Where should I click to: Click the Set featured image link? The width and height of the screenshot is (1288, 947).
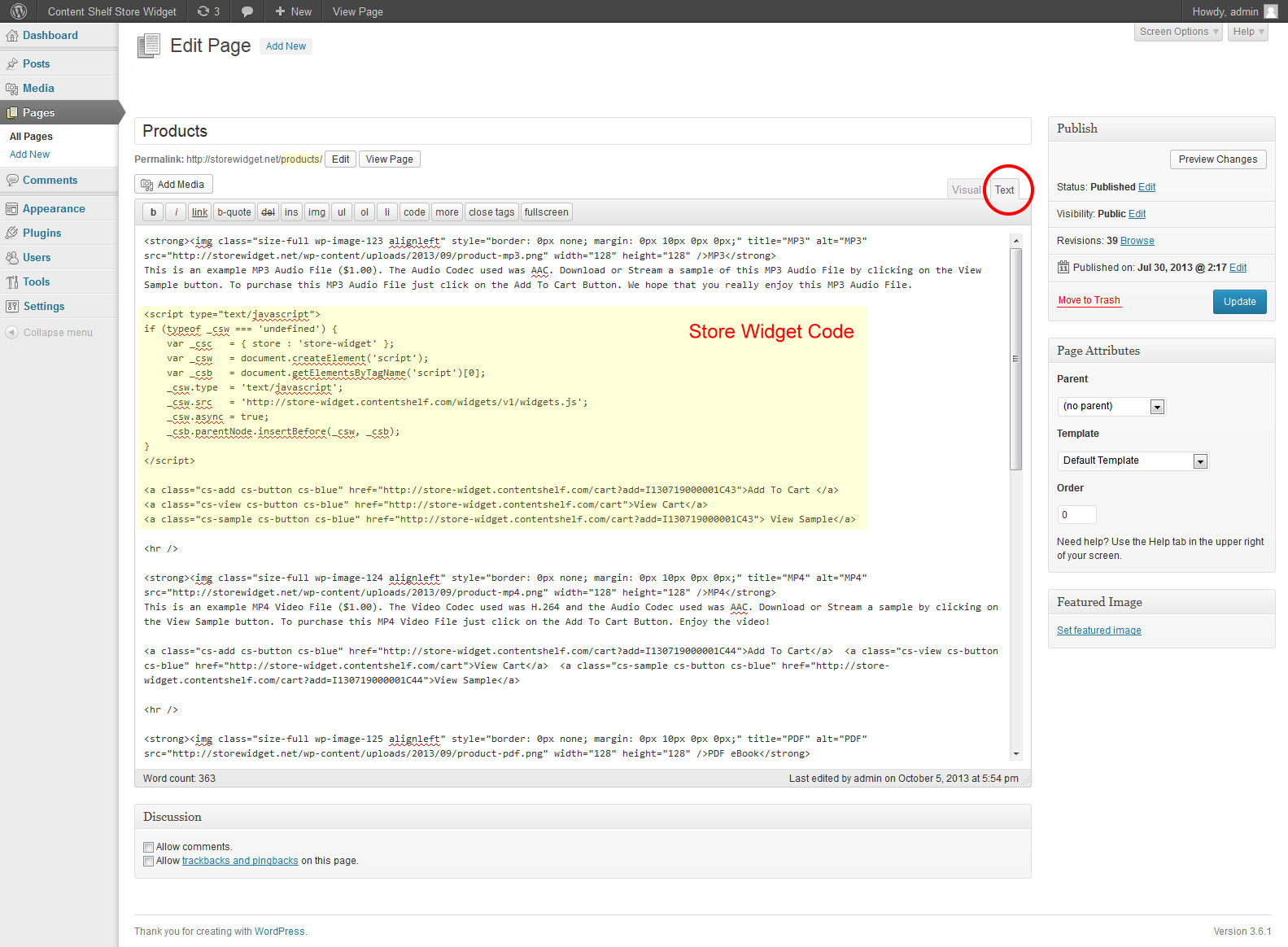coord(1098,631)
